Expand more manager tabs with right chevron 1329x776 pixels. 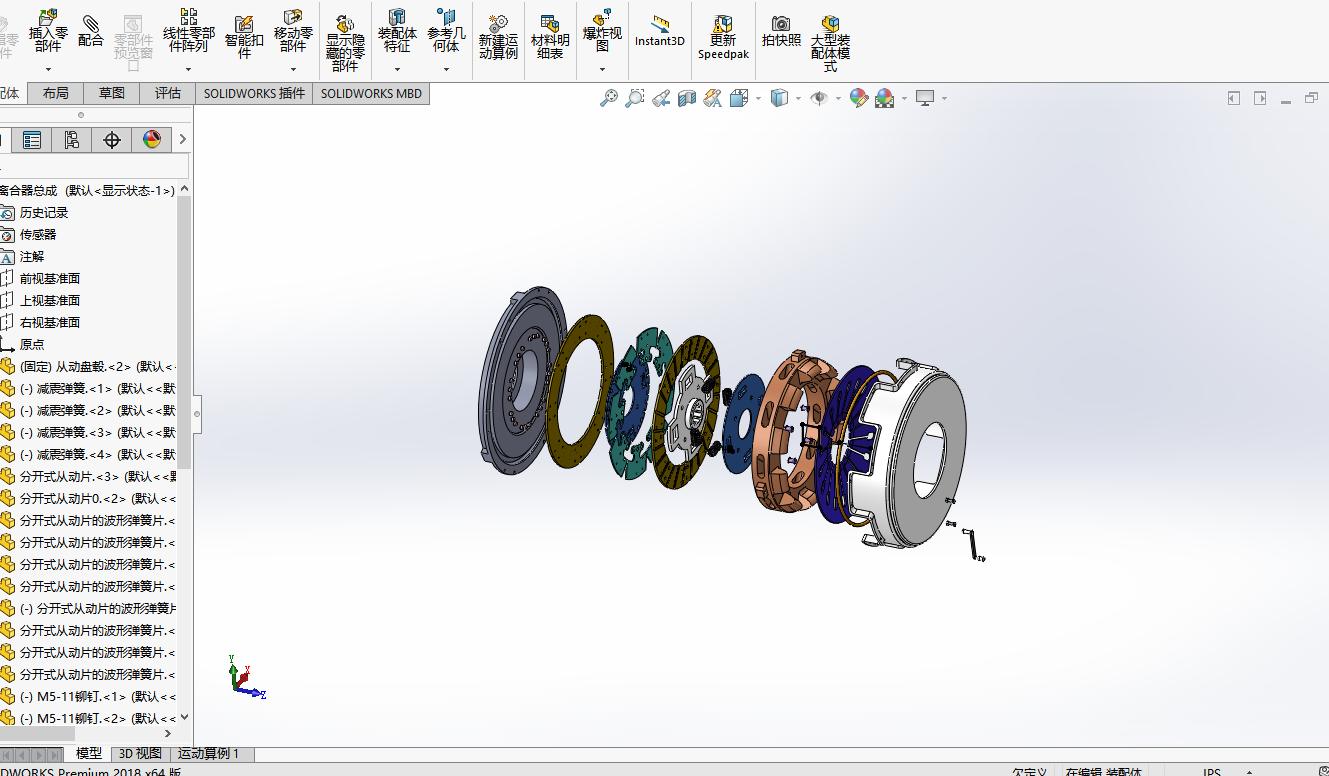[183, 140]
